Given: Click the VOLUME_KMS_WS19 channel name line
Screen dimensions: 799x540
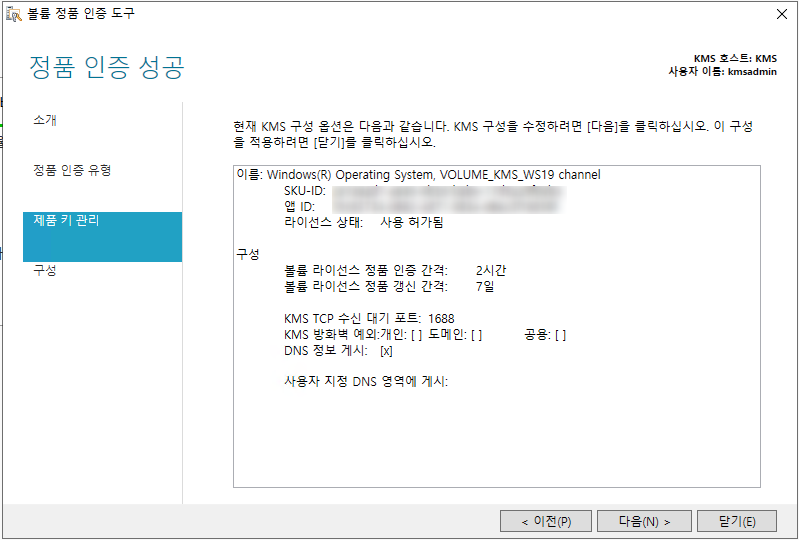Looking at the screenshot, I should pos(418,175).
